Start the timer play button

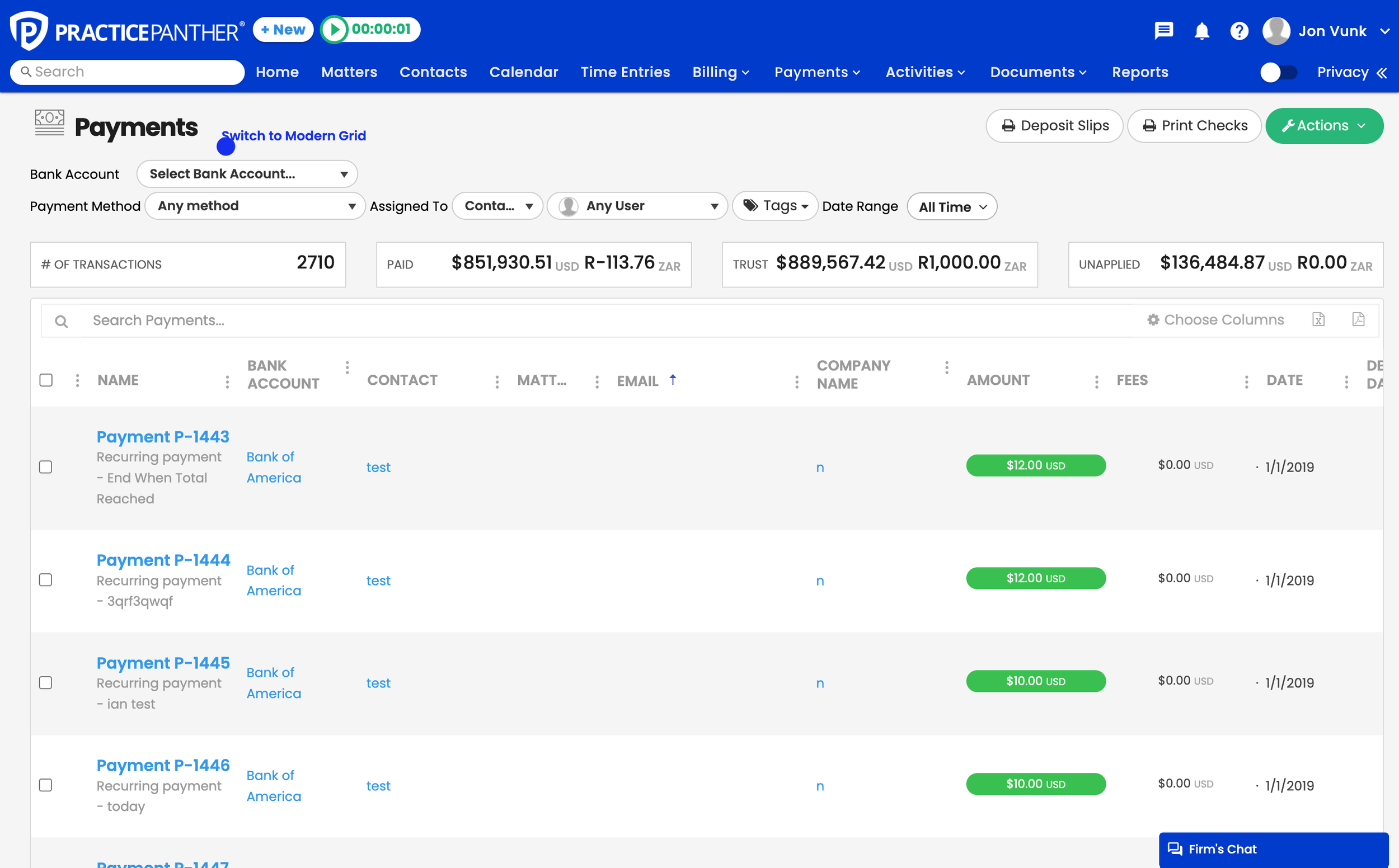(336, 29)
